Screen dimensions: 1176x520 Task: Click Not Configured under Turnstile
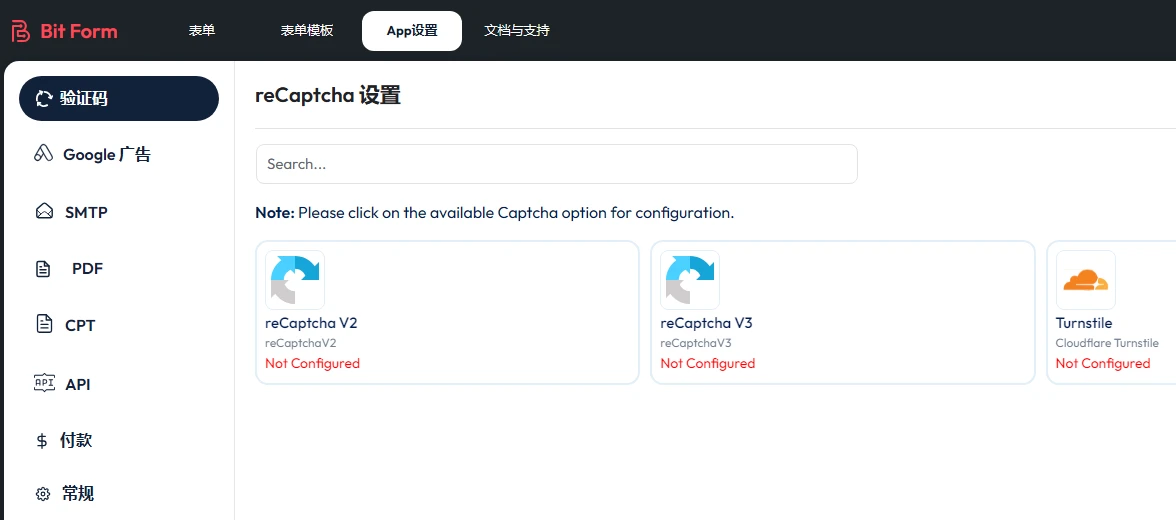[1103, 363]
